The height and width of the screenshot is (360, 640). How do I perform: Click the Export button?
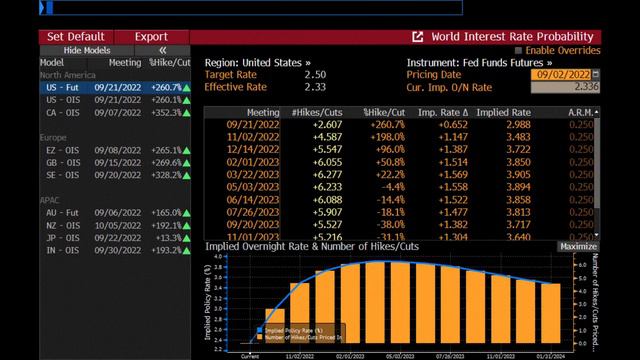(151, 37)
